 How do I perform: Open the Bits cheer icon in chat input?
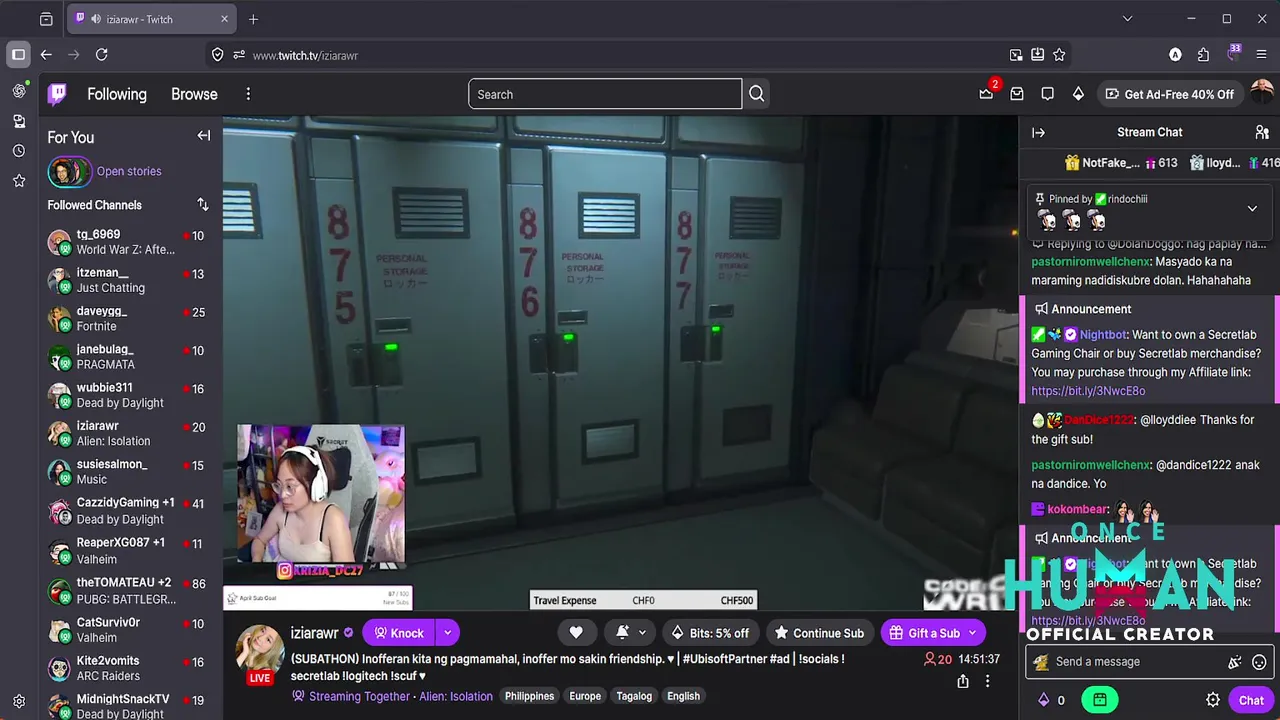point(1235,661)
